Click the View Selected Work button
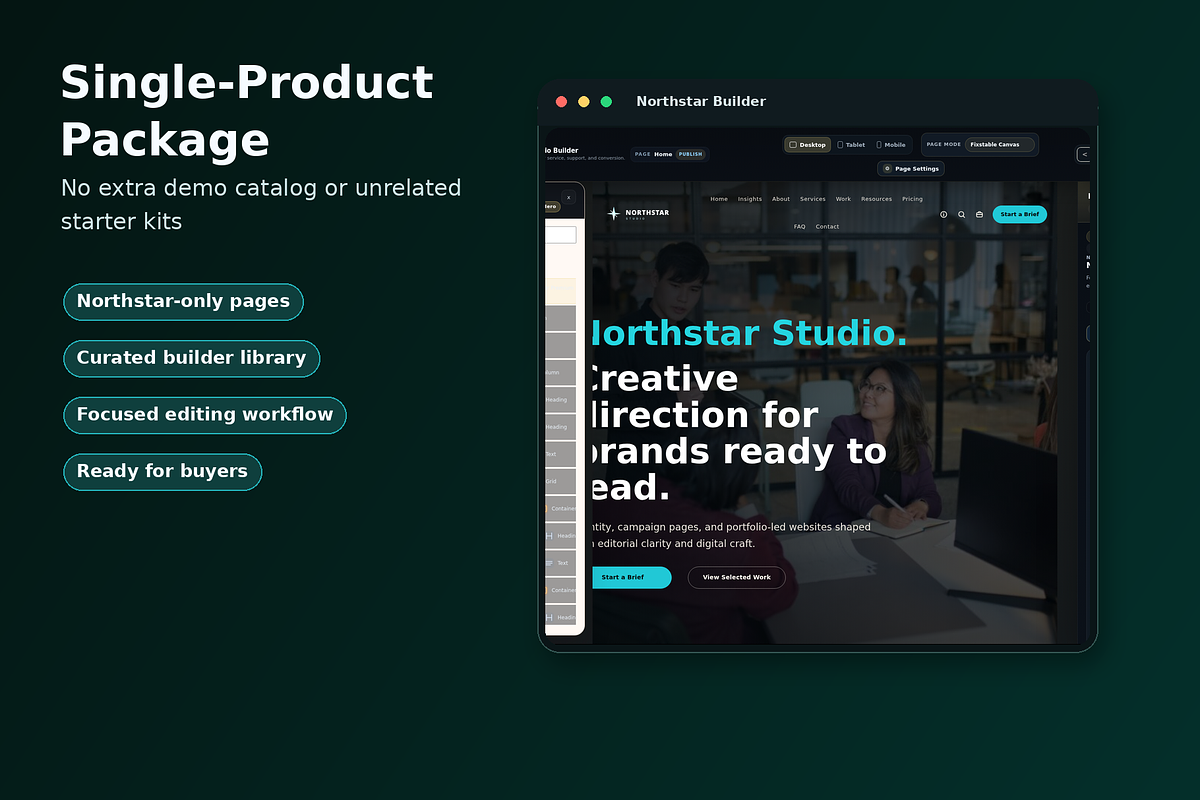 [x=736, y=577]
